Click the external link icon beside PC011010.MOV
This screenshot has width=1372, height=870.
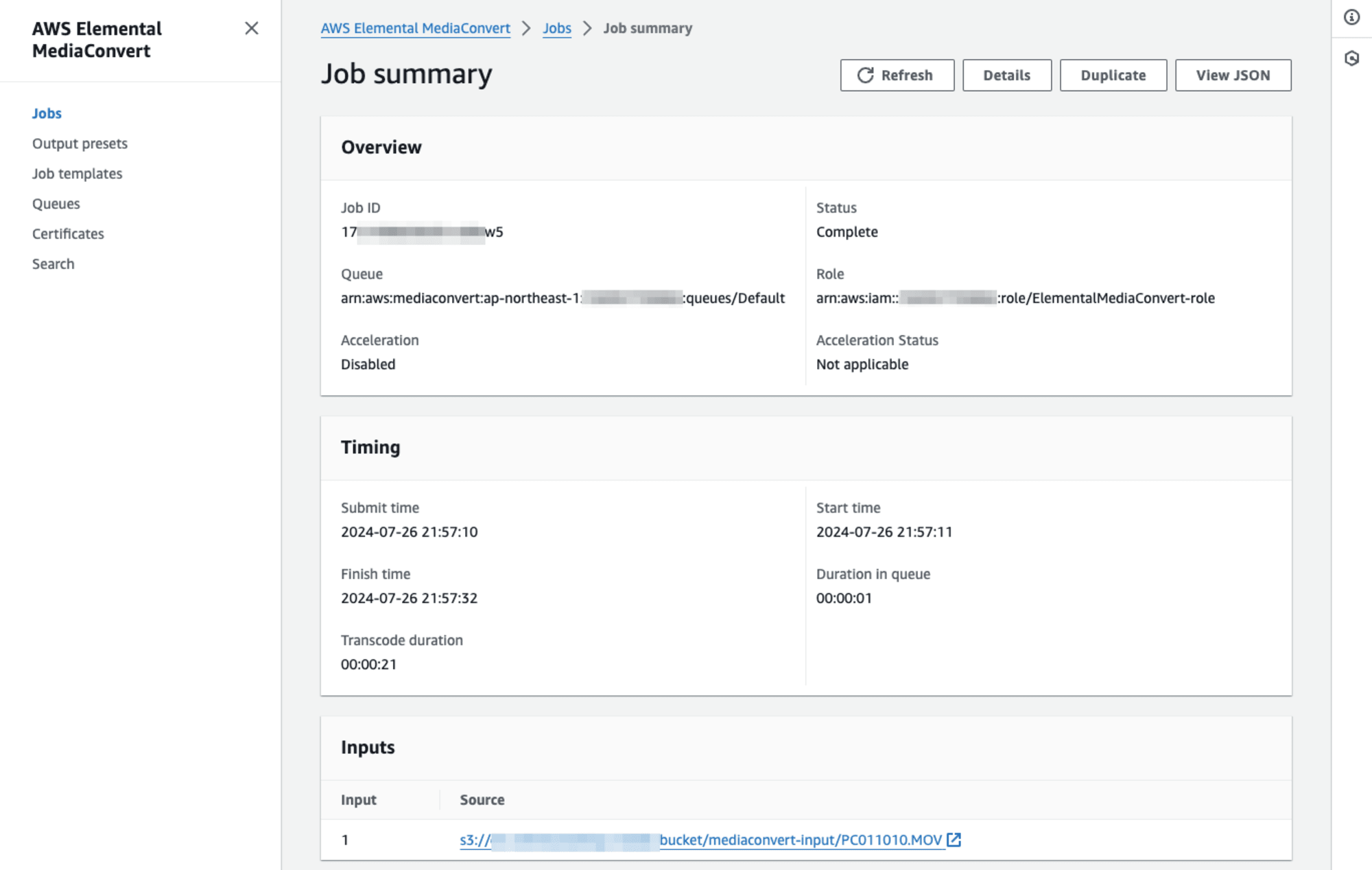pyautogui.click(x=954, y=839)
